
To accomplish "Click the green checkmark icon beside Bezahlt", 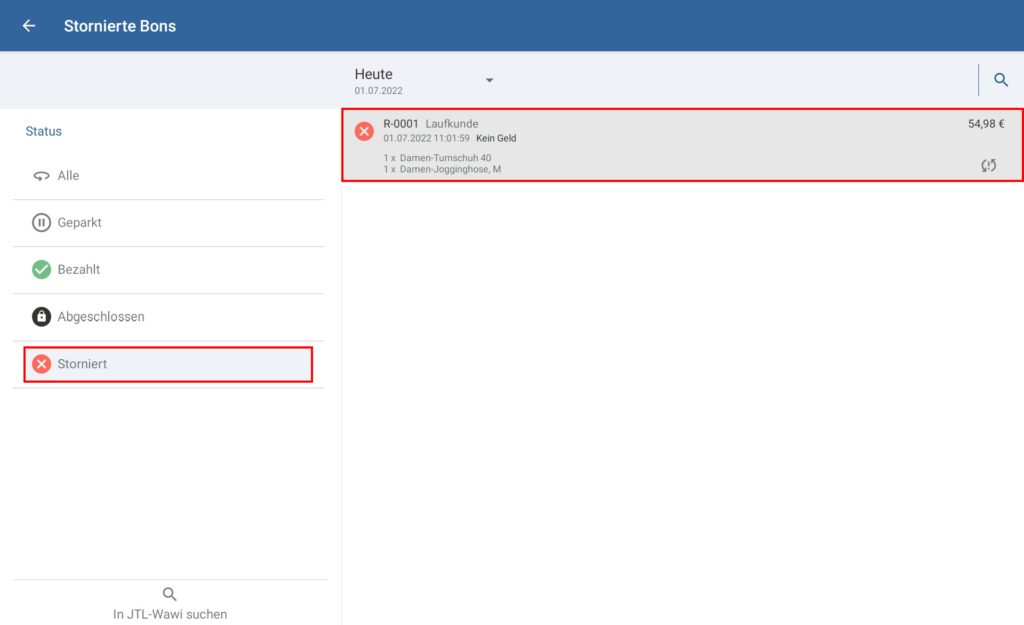I will pyautogui.click(x=41, y=270).
